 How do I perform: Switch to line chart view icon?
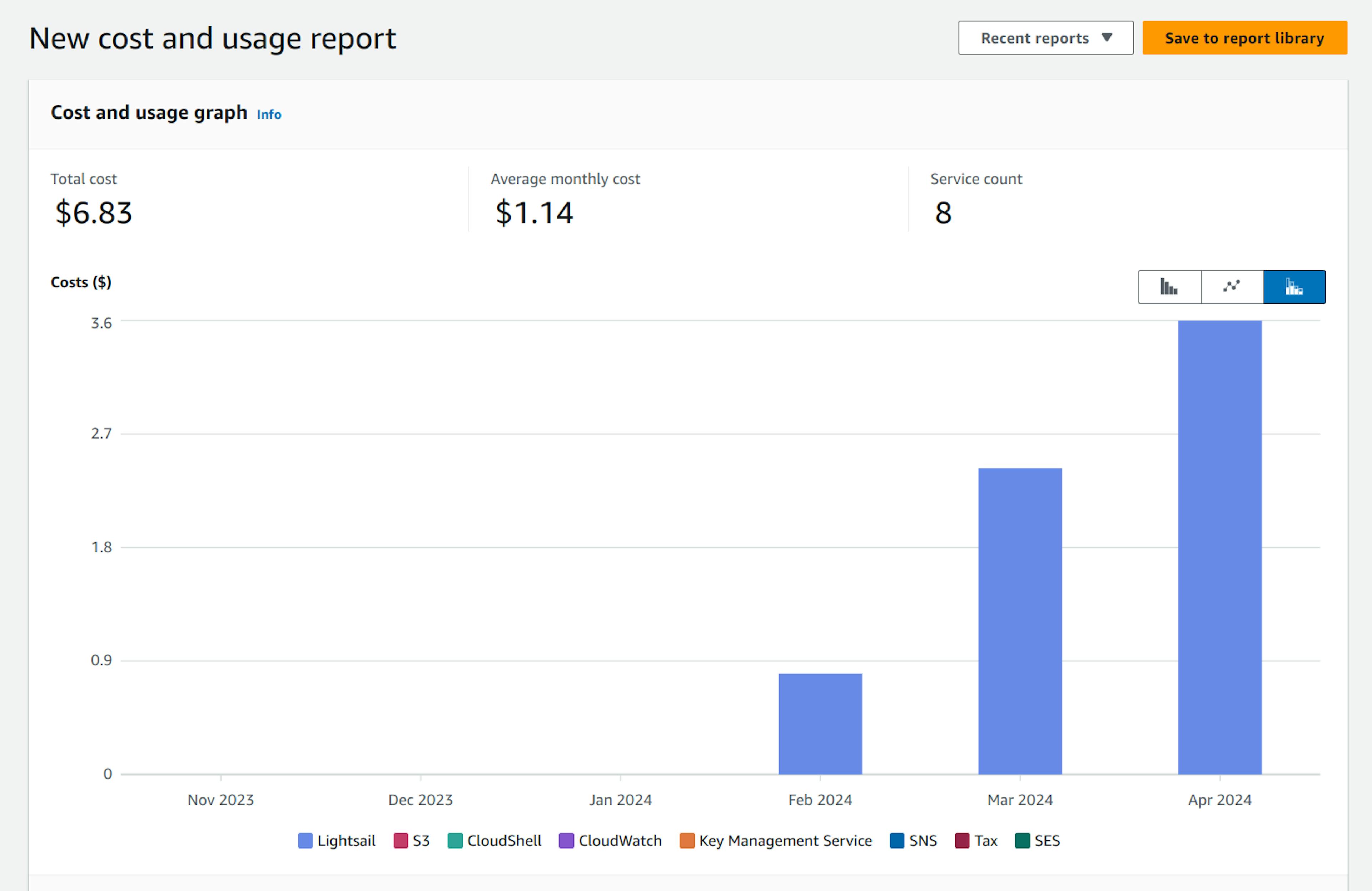click(x=1232, y=286)
